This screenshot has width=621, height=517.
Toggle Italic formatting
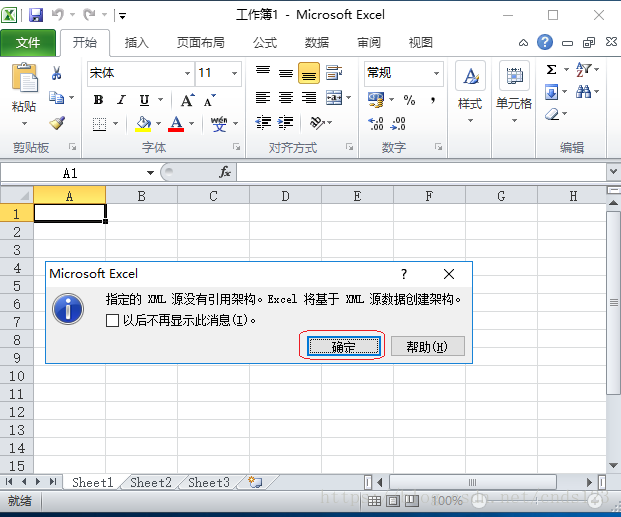121,100
